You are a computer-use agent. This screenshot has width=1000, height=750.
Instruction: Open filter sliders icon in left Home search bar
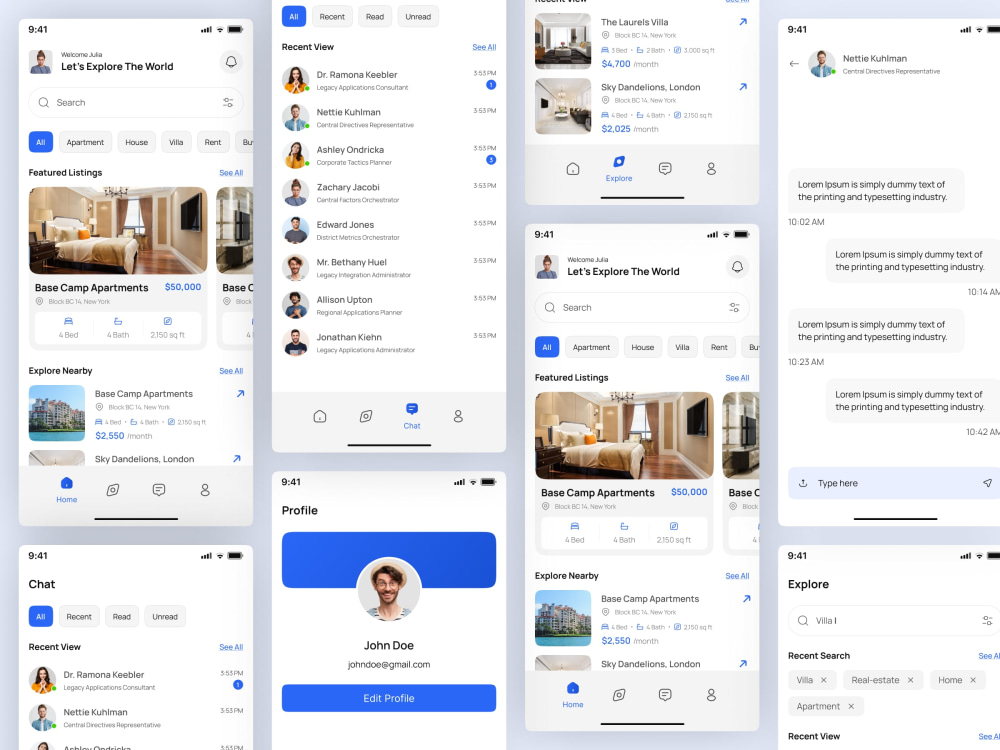pos(228,103)
